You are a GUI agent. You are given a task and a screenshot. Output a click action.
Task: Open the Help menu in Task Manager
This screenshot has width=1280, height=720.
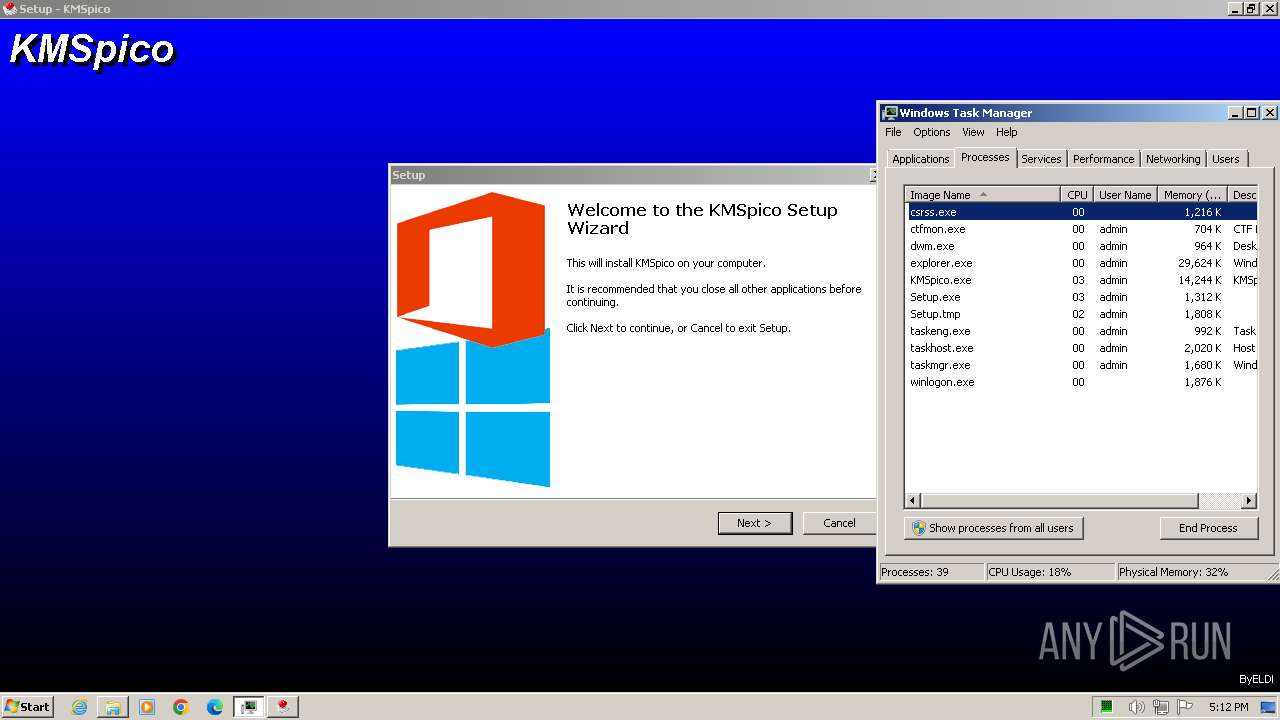tap(1006, 132)
